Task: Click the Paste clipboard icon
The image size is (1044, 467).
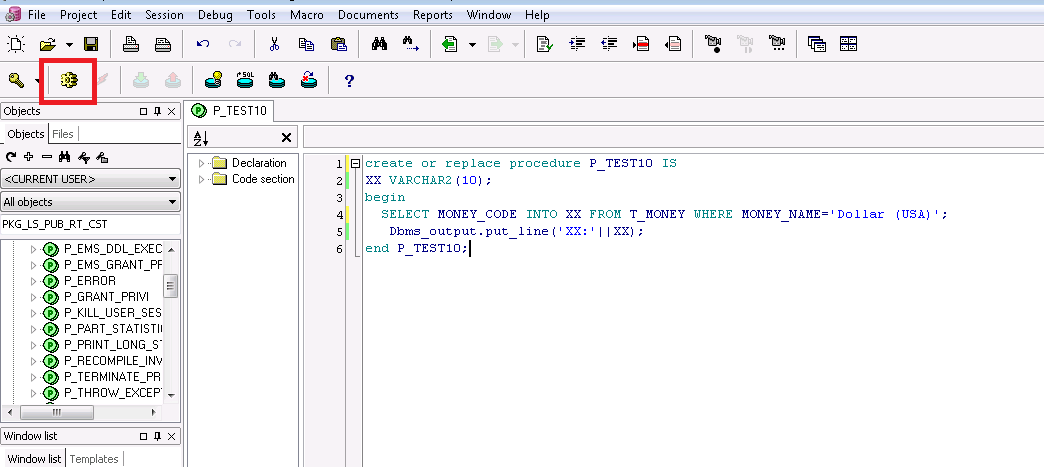Action: pyautogui.click(x=339, y=45)
